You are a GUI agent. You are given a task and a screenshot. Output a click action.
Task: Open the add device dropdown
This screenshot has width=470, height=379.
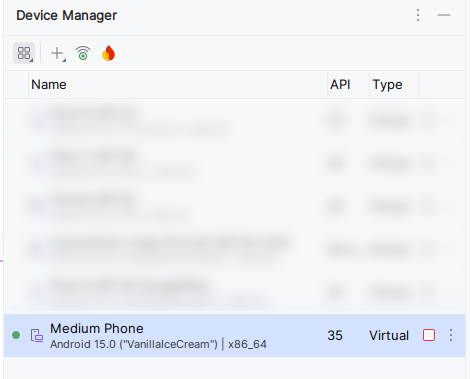click(x=58, y=53)
